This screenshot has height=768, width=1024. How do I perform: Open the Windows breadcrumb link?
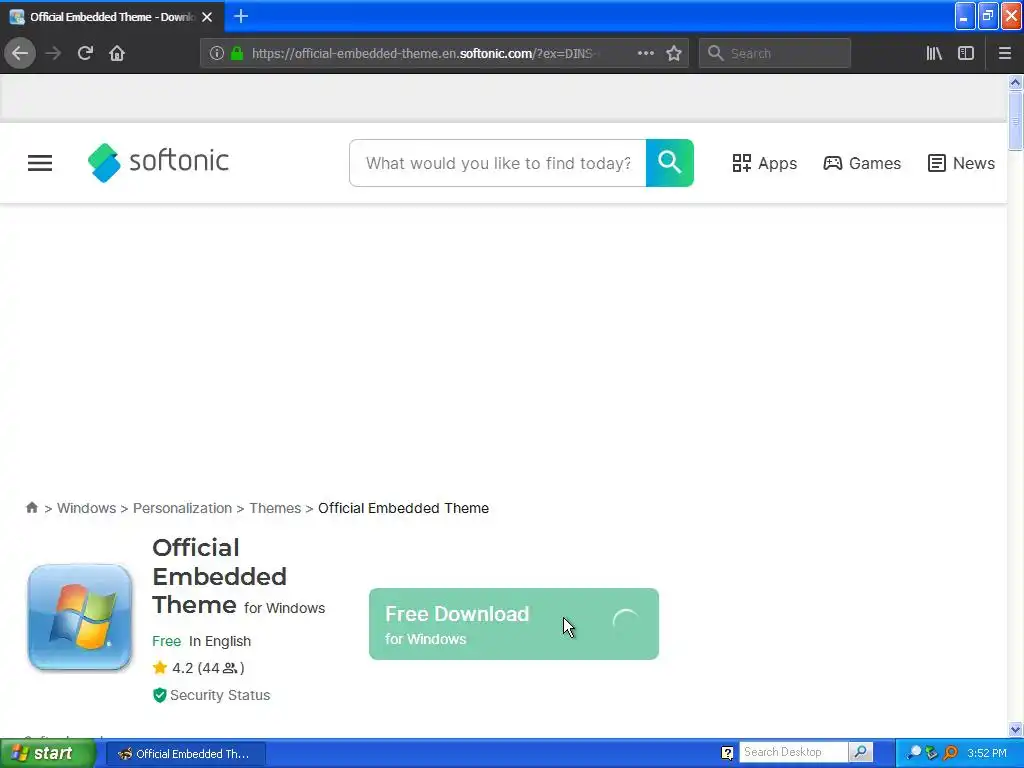click(x=86, y=508)
